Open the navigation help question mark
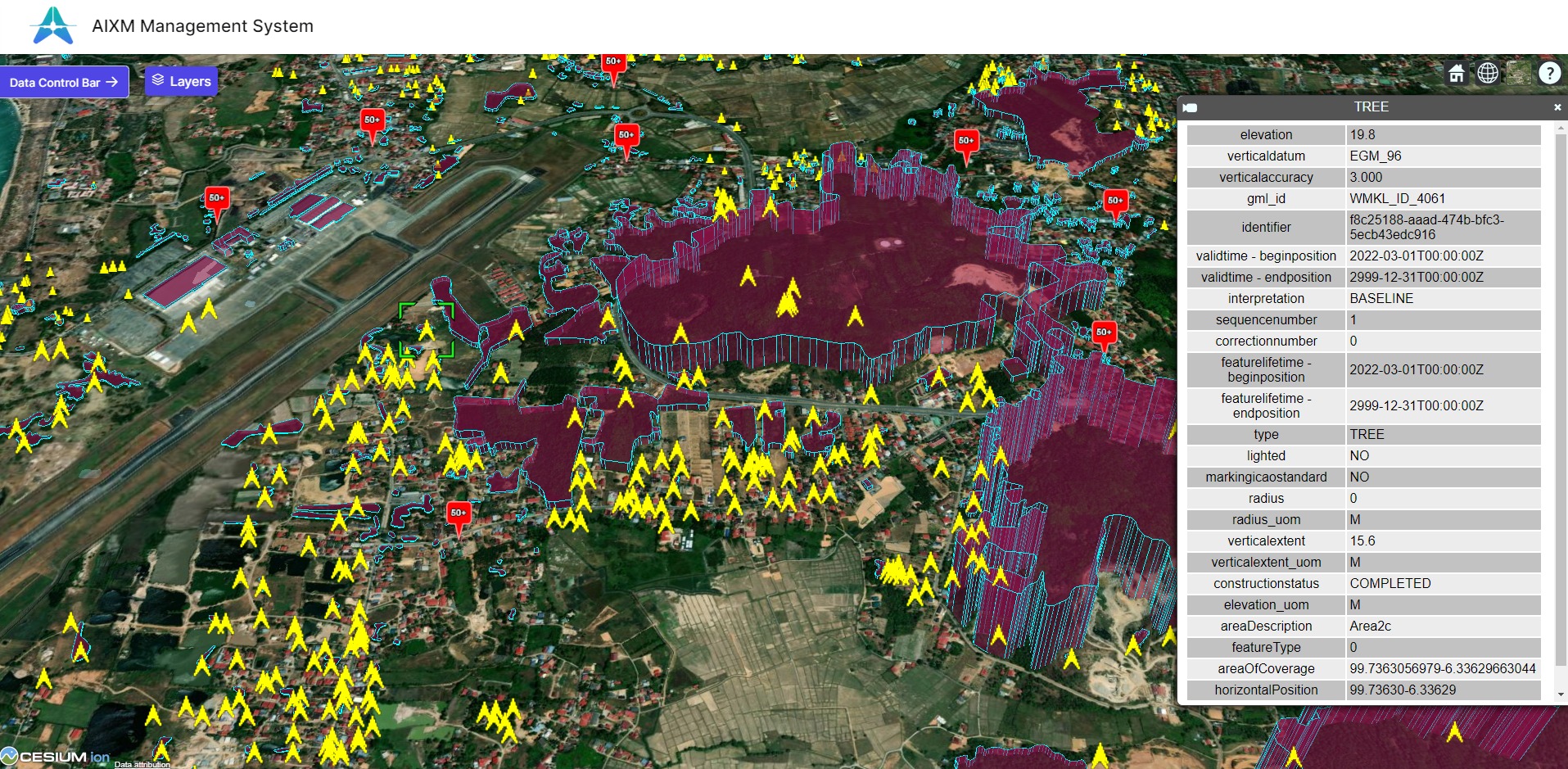 (1549, 74)
